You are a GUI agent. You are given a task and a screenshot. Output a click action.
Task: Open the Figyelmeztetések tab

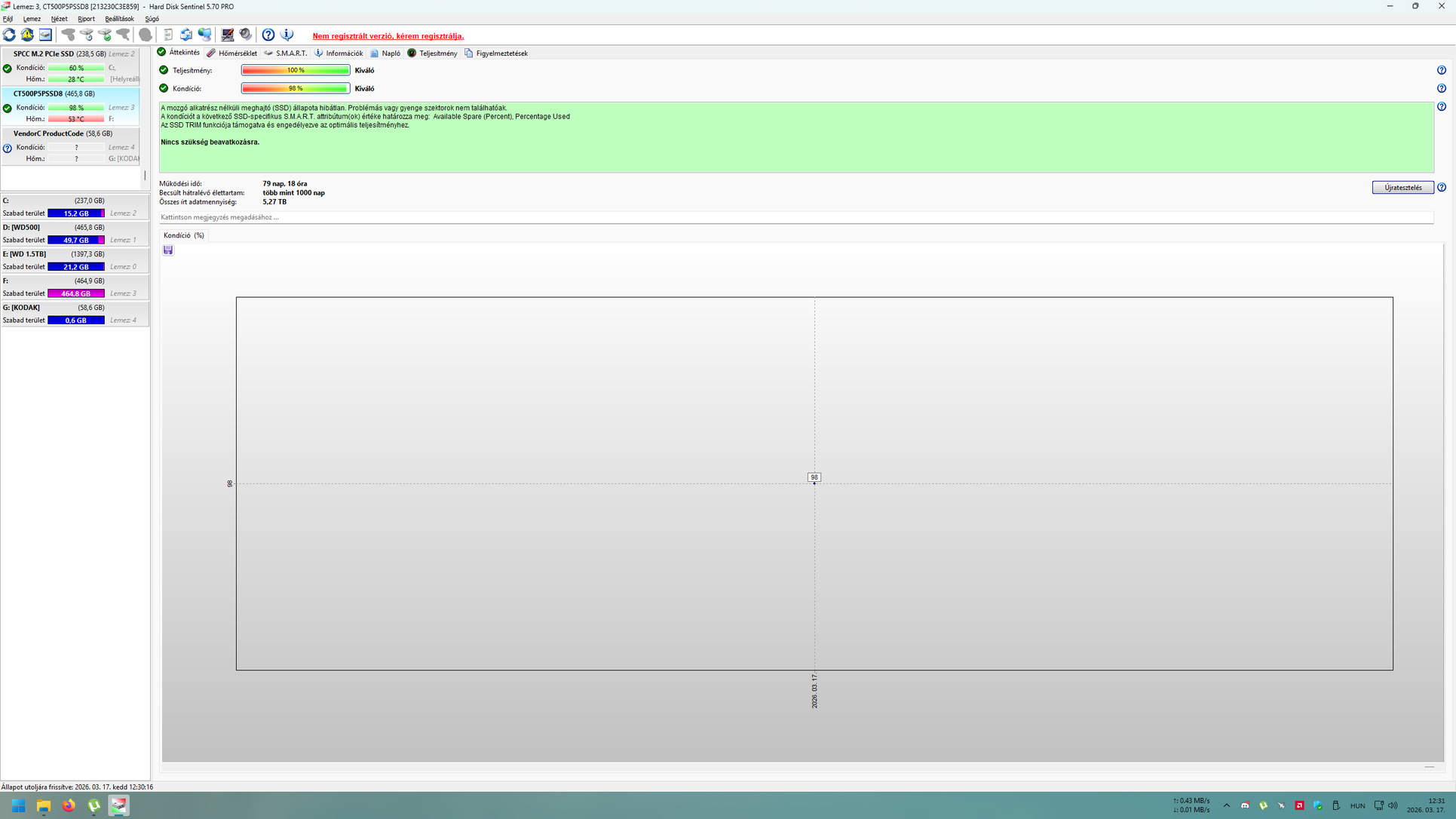click(x=496, y=54)
